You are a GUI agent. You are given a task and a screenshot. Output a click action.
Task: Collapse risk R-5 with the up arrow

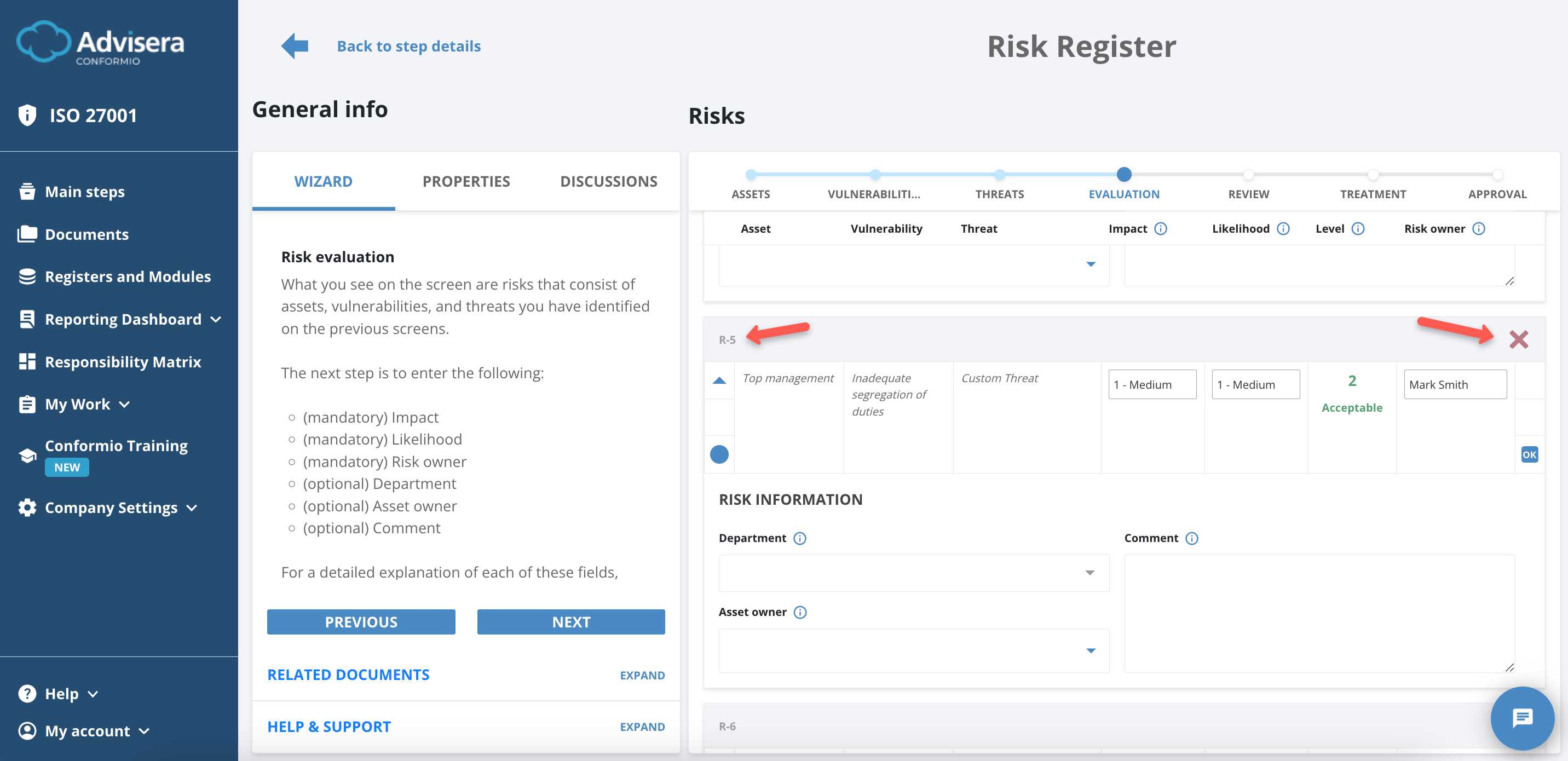pyautogui.click(x=719, y=380)
